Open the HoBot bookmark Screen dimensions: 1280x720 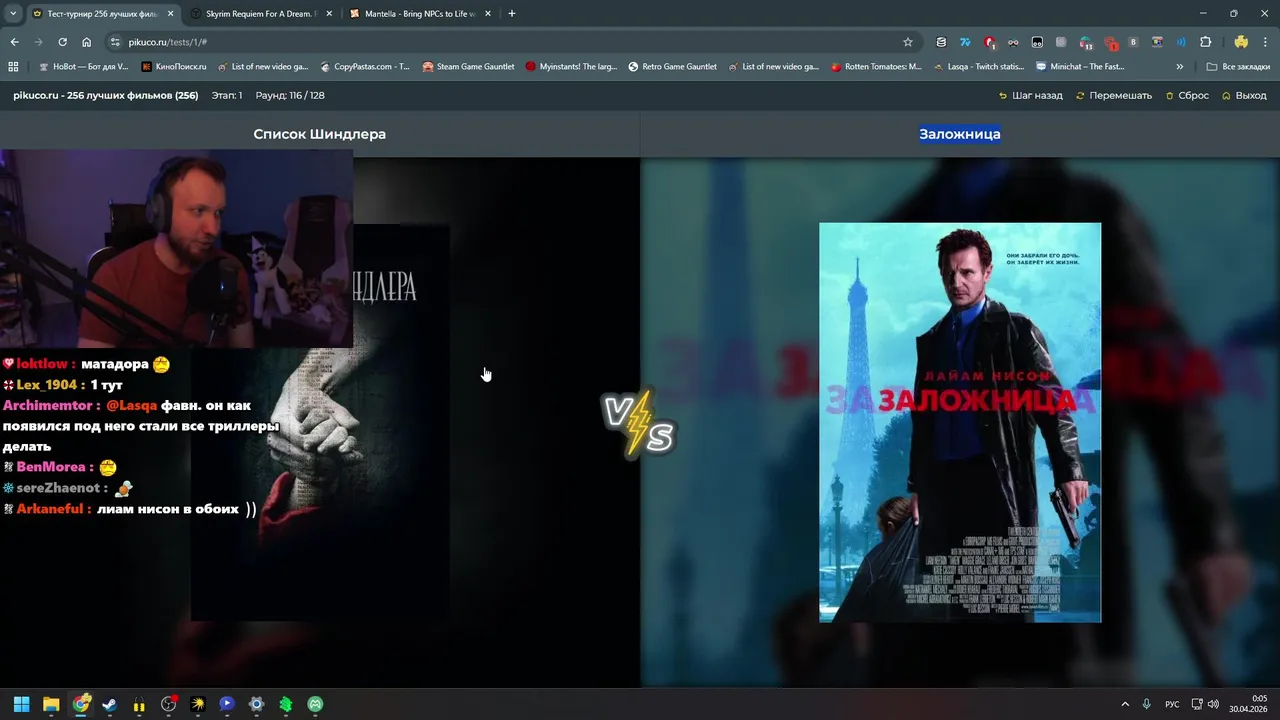83,67
